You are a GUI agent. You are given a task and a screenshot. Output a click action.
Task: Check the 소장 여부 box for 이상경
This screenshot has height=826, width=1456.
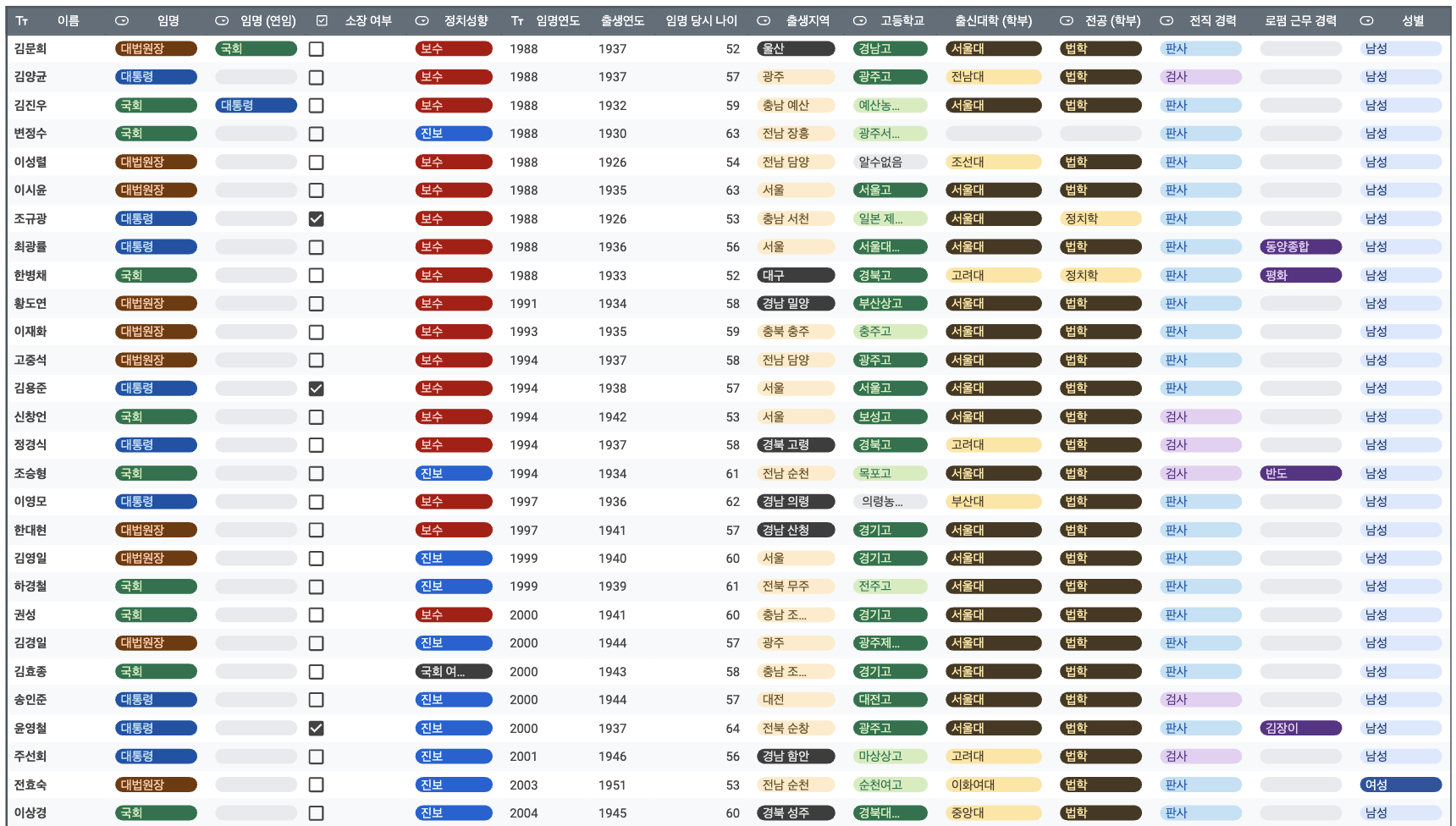pyautogui.click(x=316, y=812)
